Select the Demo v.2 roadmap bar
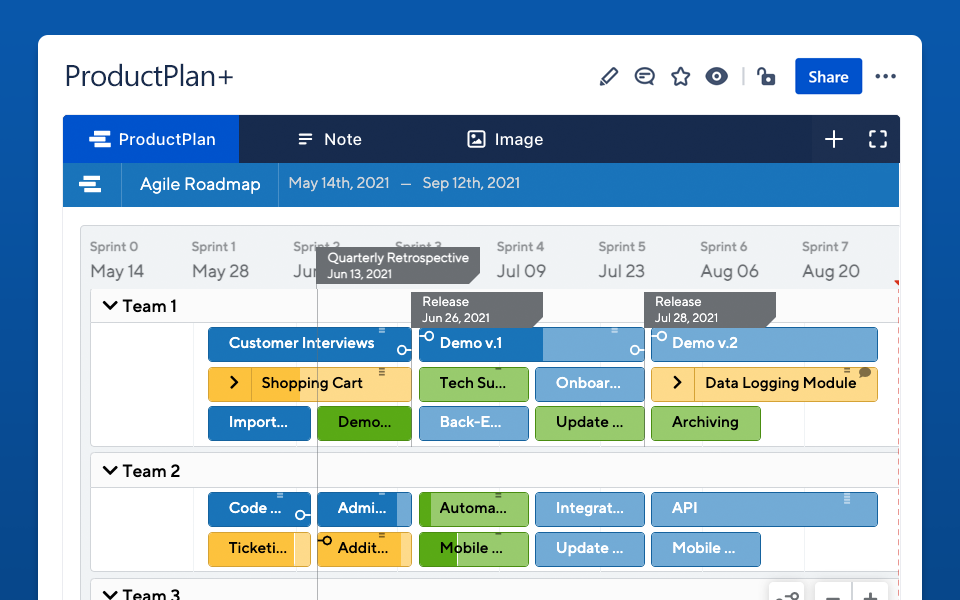The width and height of the screenshot is (960, 600). click(x=764, y=345)
